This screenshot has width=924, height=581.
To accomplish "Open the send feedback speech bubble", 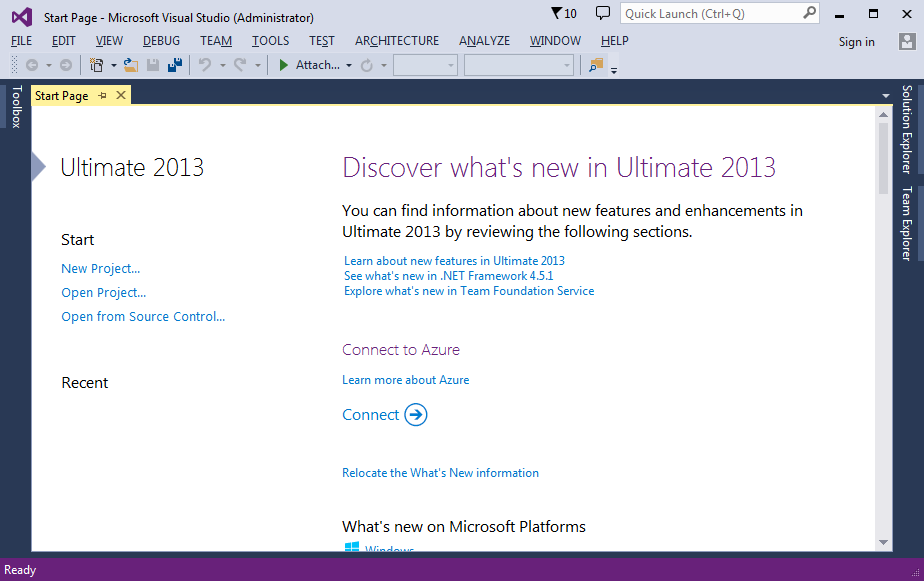I will point(603,13).
